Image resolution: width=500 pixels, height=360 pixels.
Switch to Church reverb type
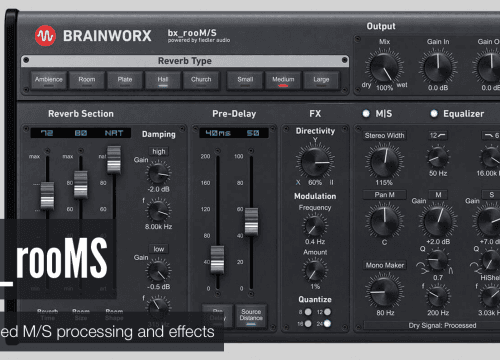[201, 80]
